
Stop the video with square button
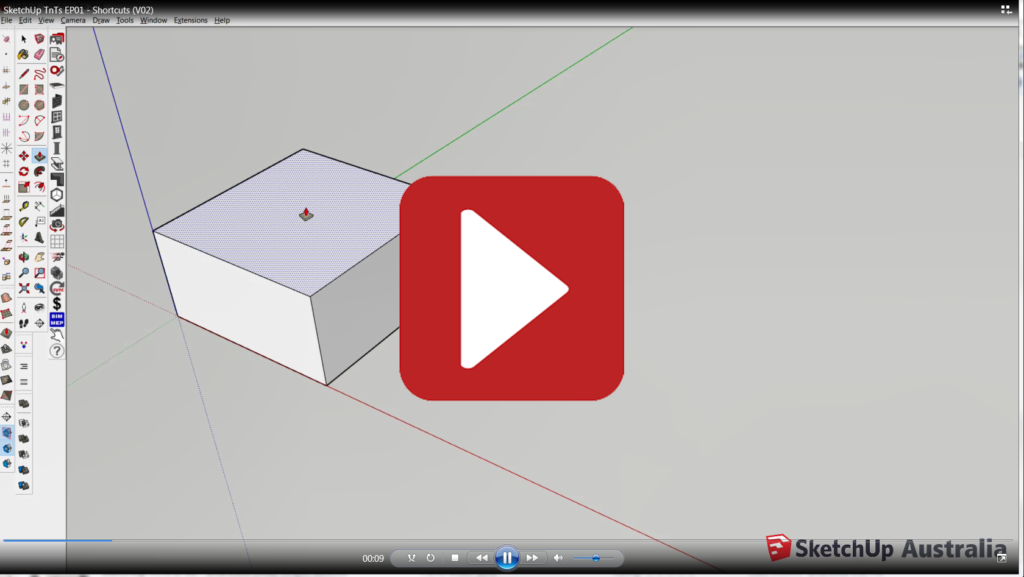(x=455, y=558)
